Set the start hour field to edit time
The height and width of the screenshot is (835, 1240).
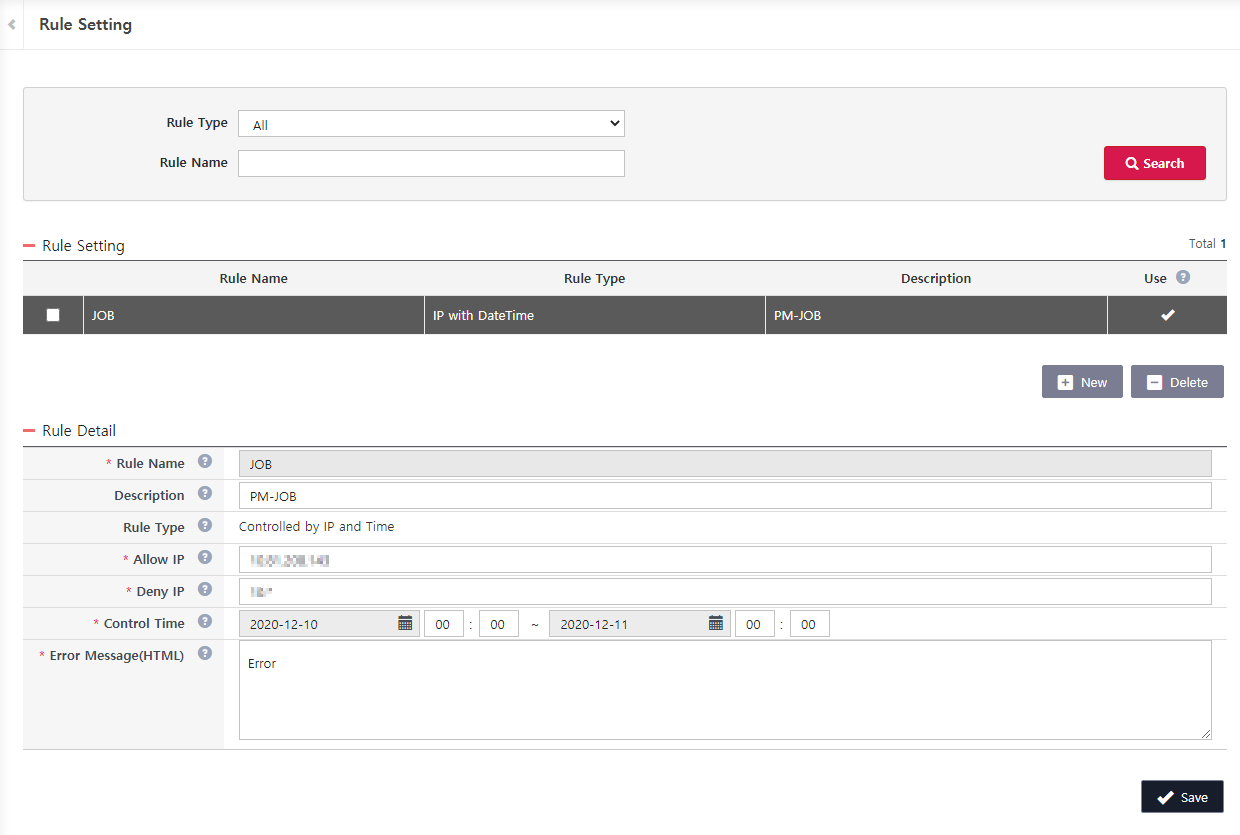tap(443, 623)
